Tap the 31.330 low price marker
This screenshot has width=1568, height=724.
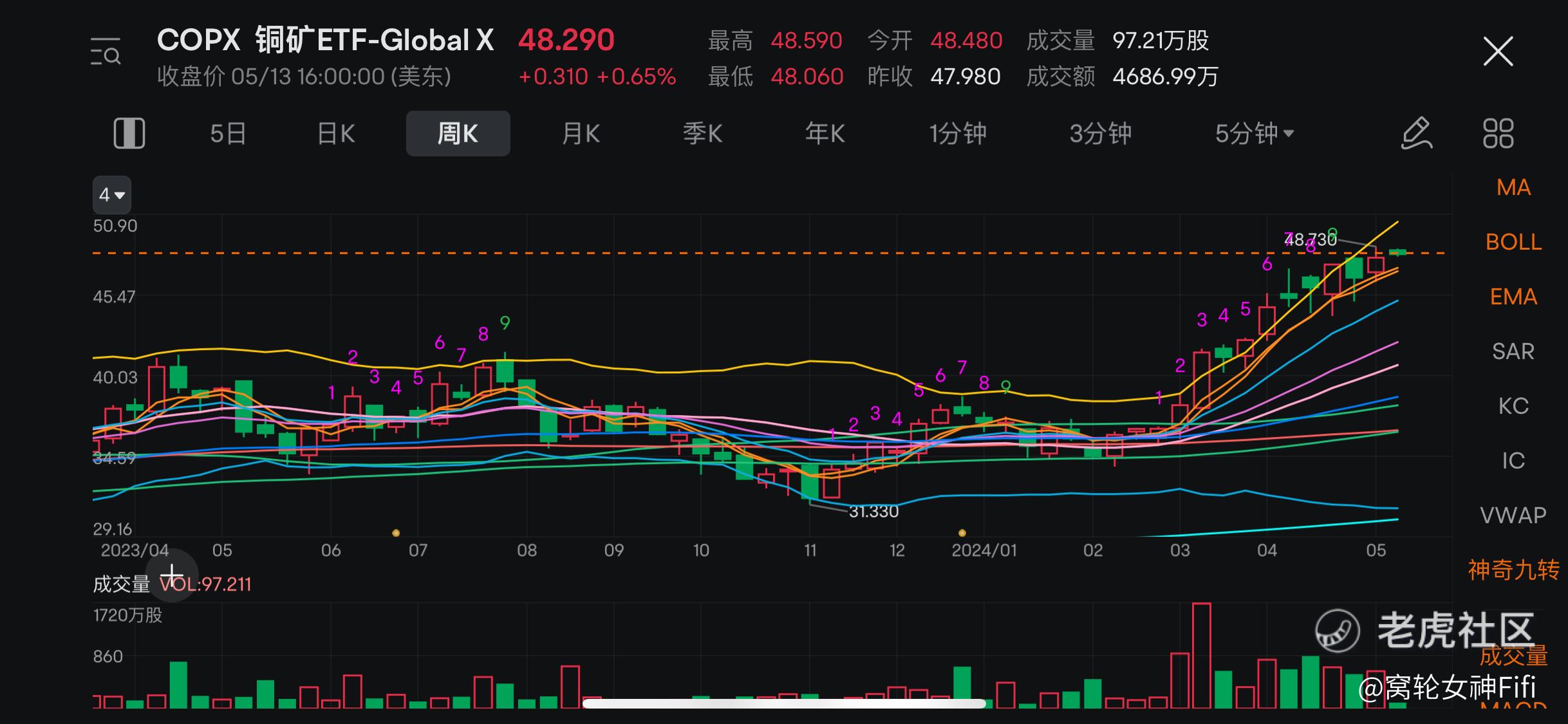tap(873, 512)
